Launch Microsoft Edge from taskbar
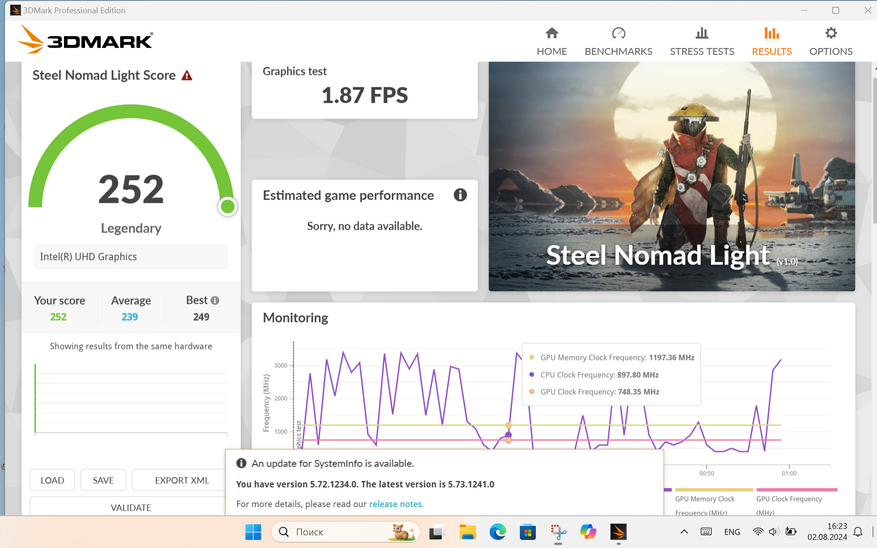The height and width of the screenshot is (548, 877). (x=497, y=532)
